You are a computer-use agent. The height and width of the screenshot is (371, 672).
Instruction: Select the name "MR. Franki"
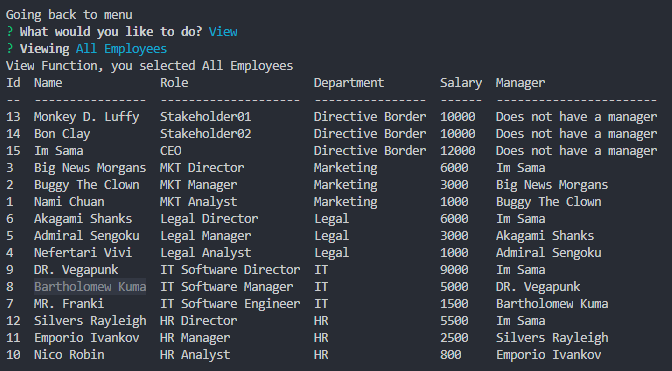[69, 304]
